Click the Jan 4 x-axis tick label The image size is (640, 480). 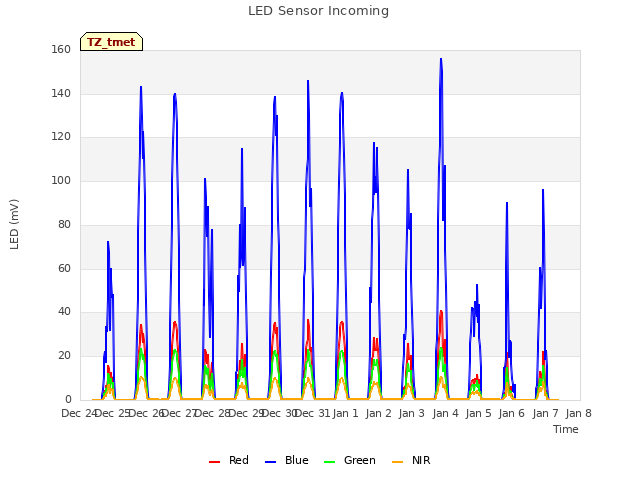point(445,413)
